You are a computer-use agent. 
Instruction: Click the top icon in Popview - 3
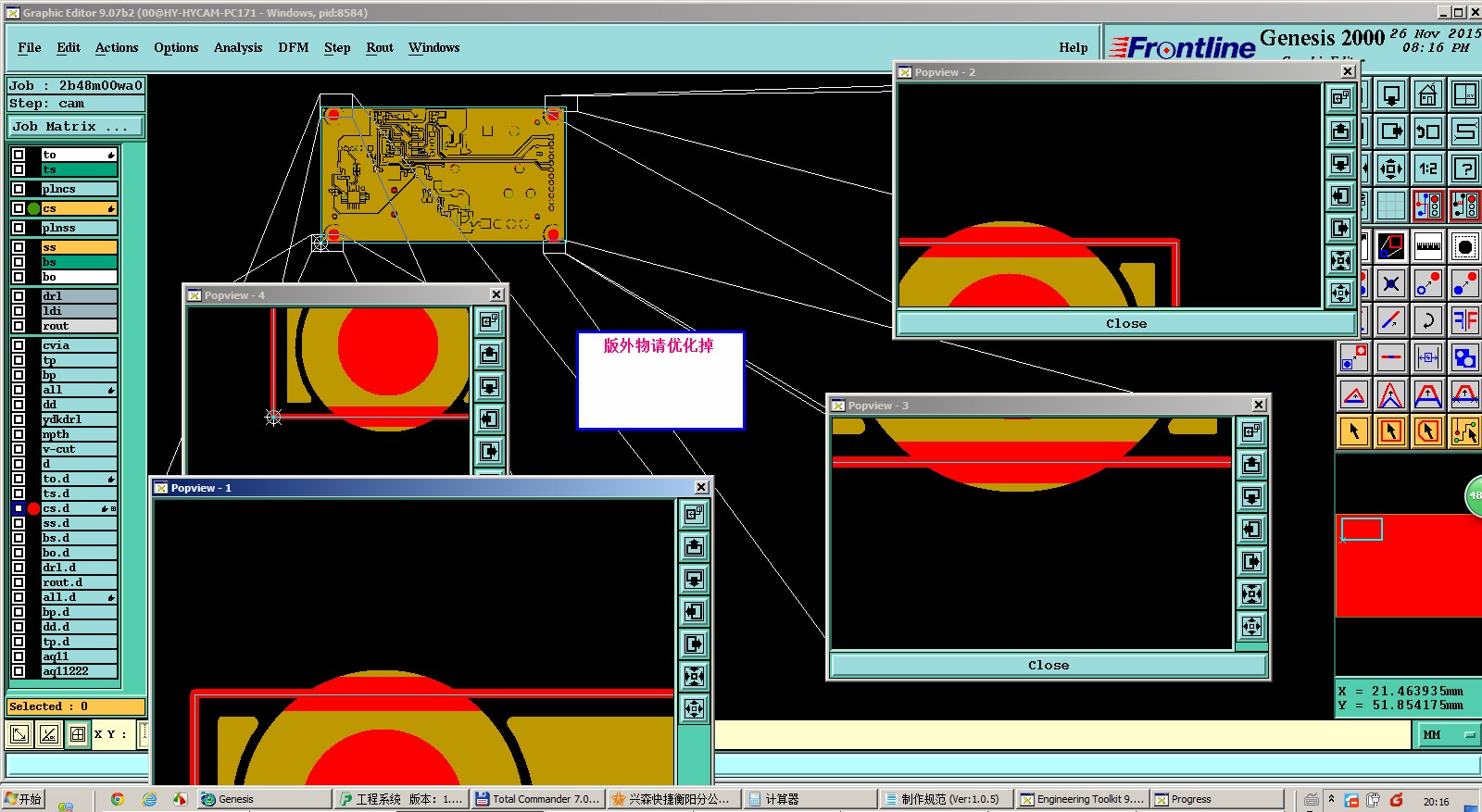pos(1251,431)
